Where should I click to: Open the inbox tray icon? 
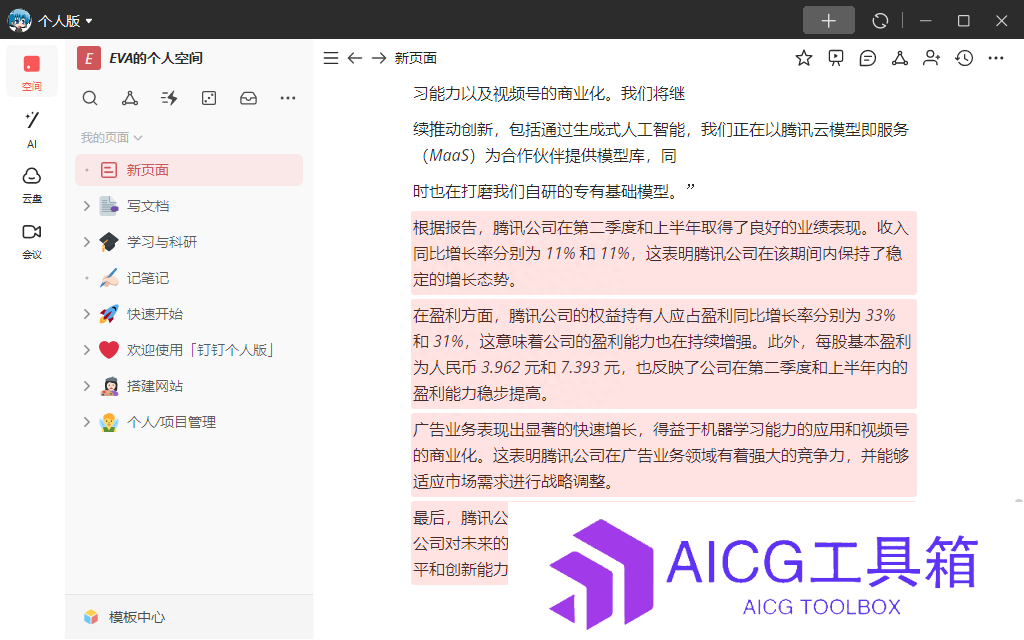point(248,98)
